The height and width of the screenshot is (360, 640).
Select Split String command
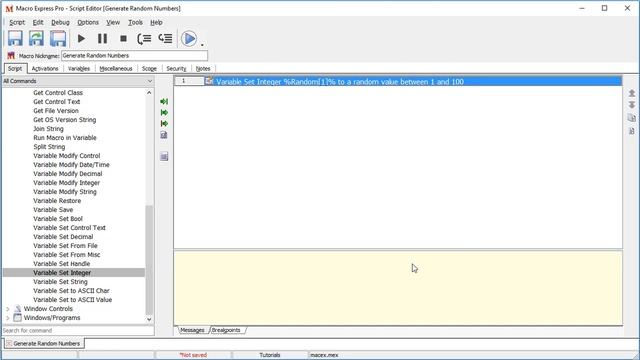49,147
